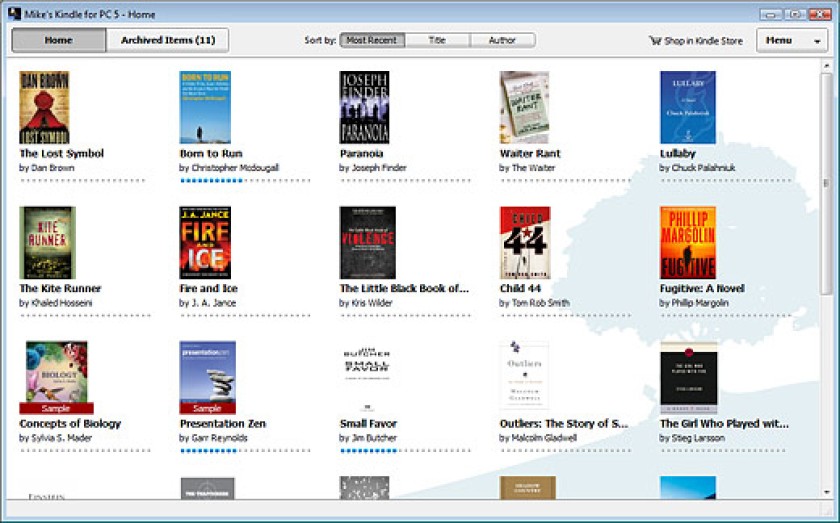Open the Archived Items (11) tab
The height and width of the screenshot is (523, 840).
tap(168, 40)
